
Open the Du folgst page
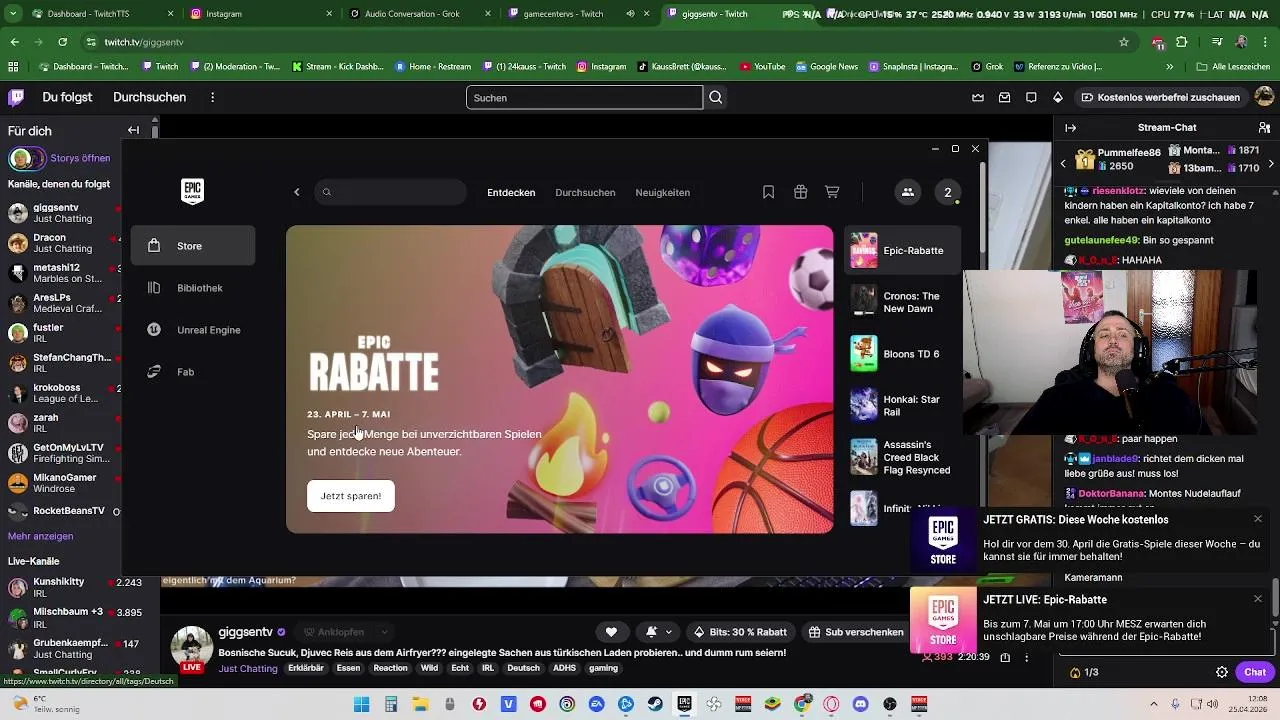coord(67,97)
